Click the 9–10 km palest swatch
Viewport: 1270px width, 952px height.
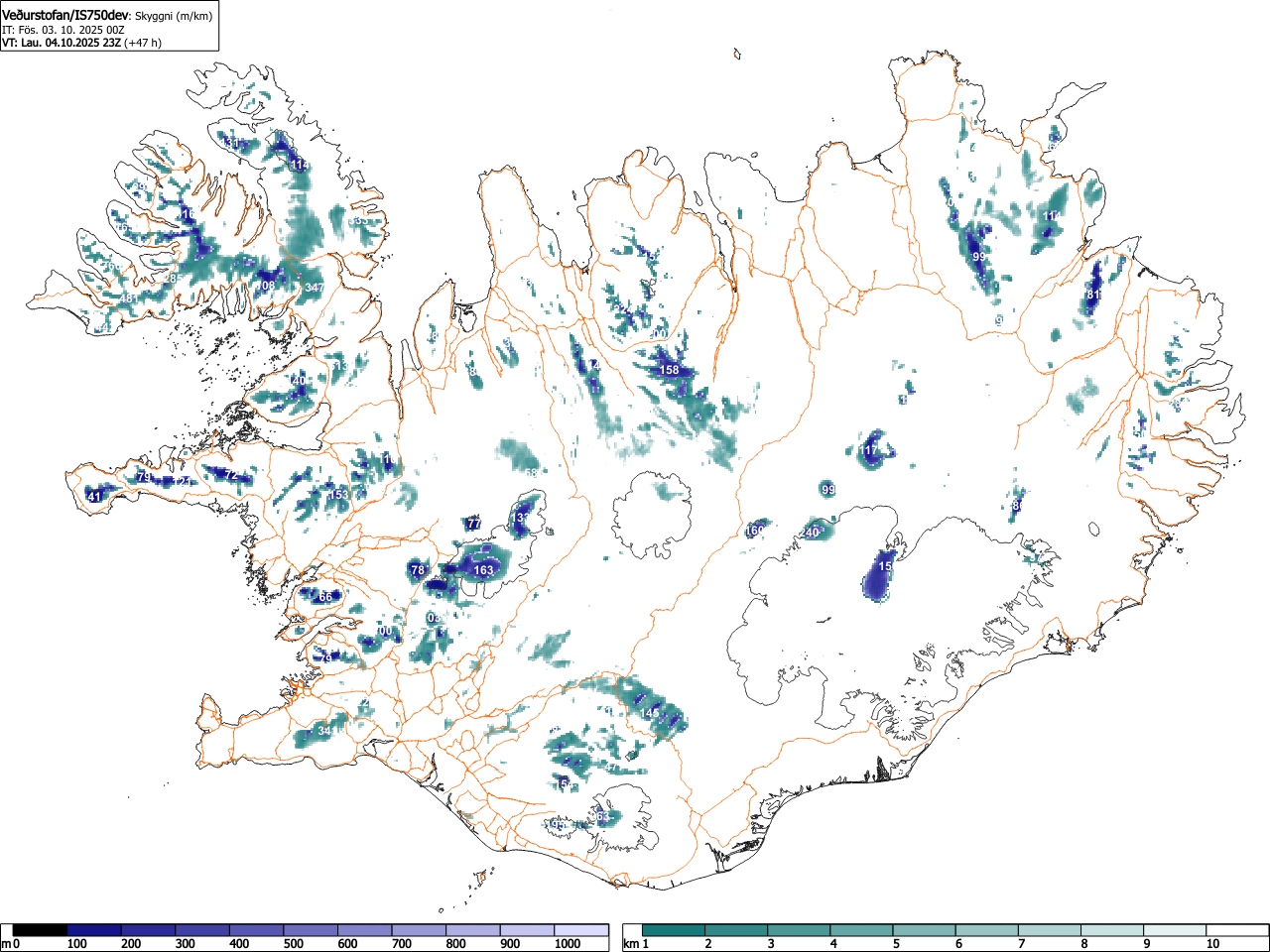(1176, 930)
